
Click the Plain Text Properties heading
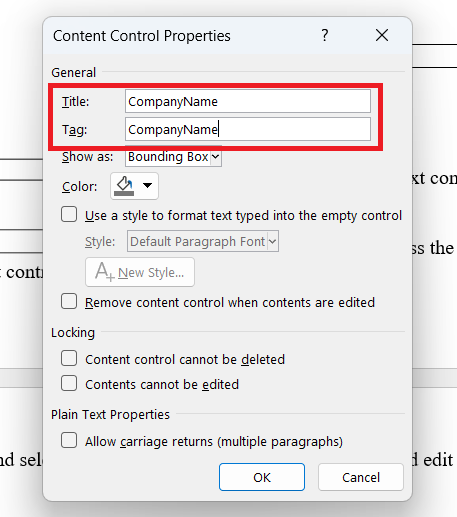tap(110, 415)
